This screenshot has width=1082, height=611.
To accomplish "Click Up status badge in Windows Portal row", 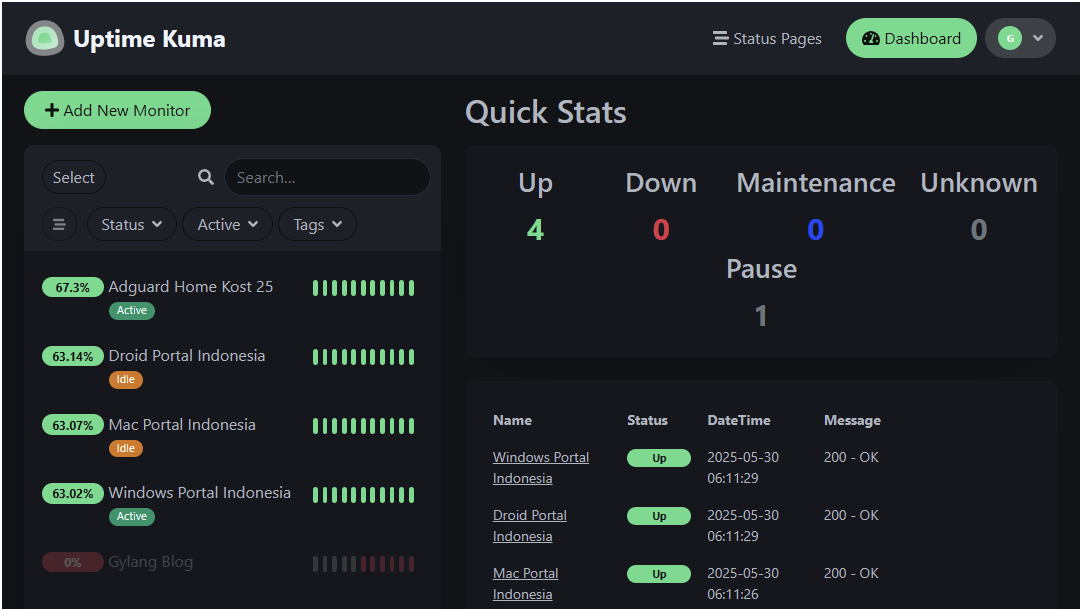I will 659,458.
